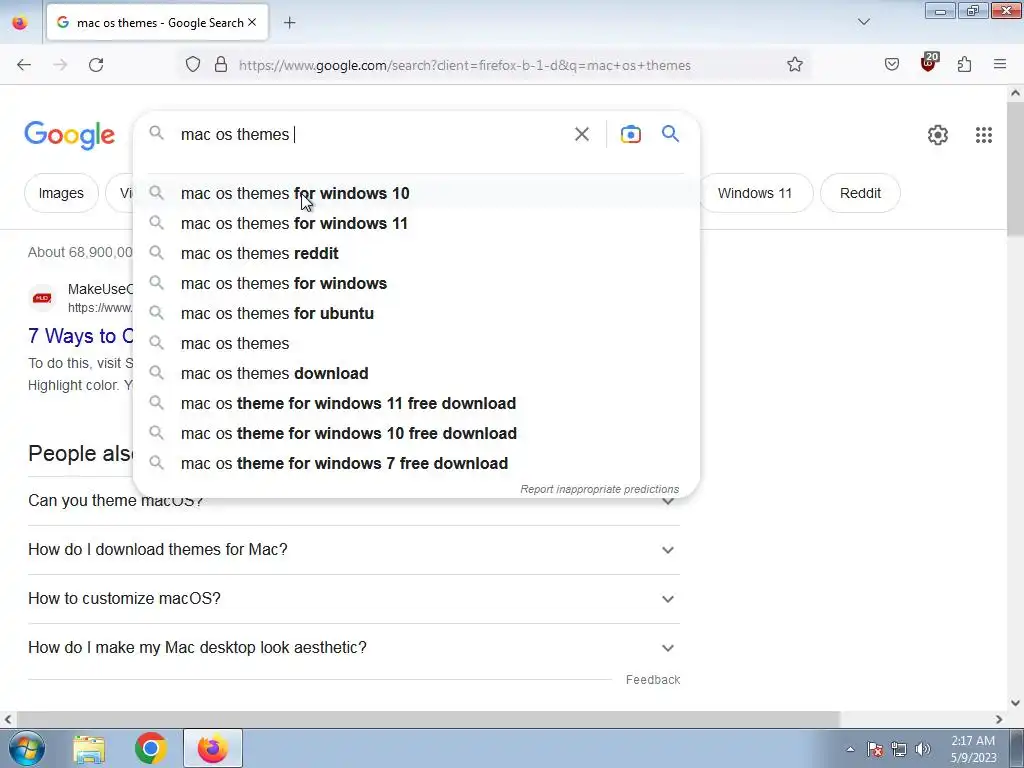Click the browser address bar URL
1024x768 pixels.
[464, 65]
